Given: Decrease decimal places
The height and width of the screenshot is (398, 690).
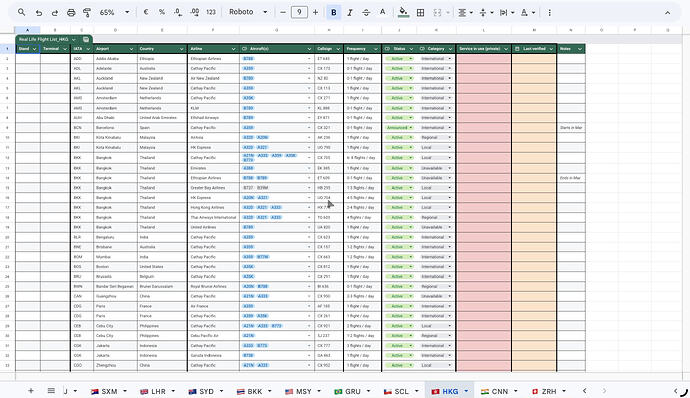Looking at the screenshot, I should (178, 12).
